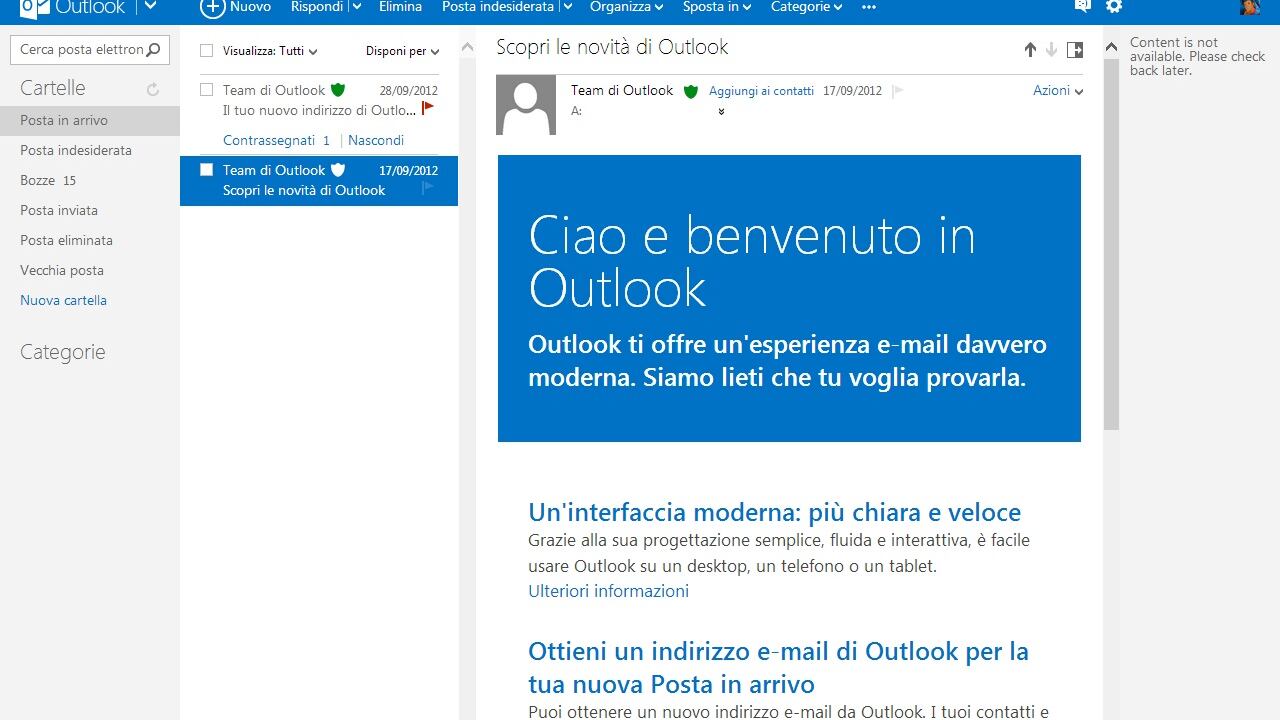Open the messaging chat icon

point(1082,6)
